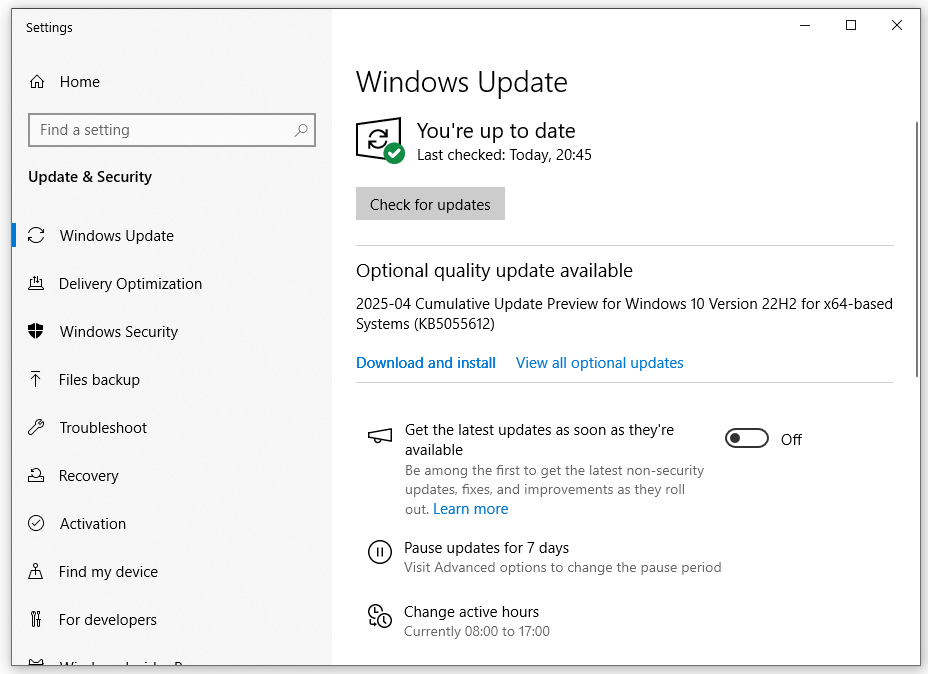Viewport: 928px width, 674px height.
Task: Click the Delivery Optimization icon
Action: point(36,283)
